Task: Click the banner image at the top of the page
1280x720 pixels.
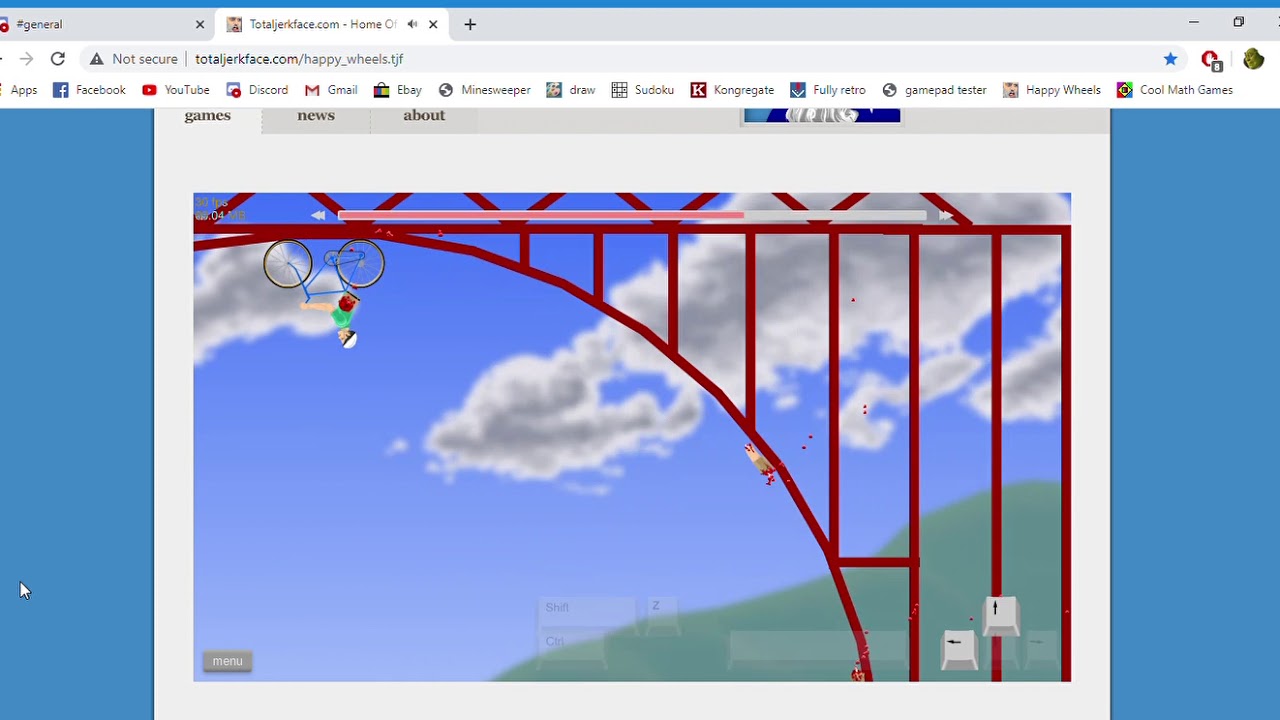Action: 822,116
